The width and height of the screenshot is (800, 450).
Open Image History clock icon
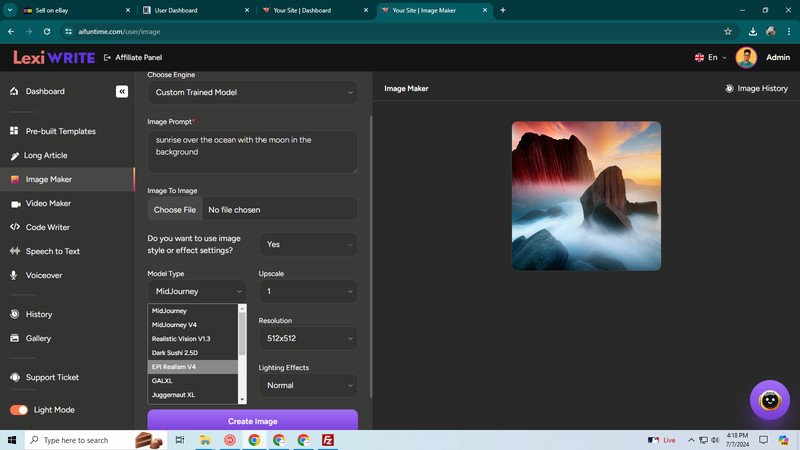(729, 88)
